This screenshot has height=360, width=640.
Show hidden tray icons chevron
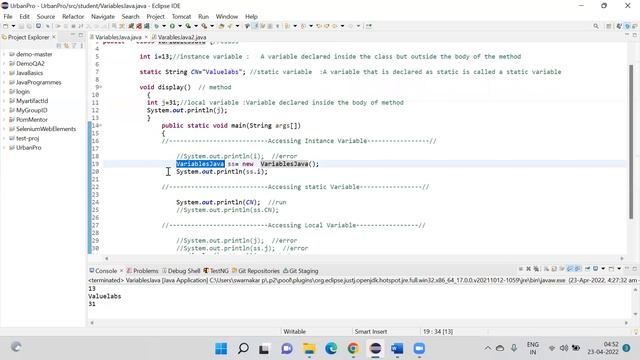(488, 348)
